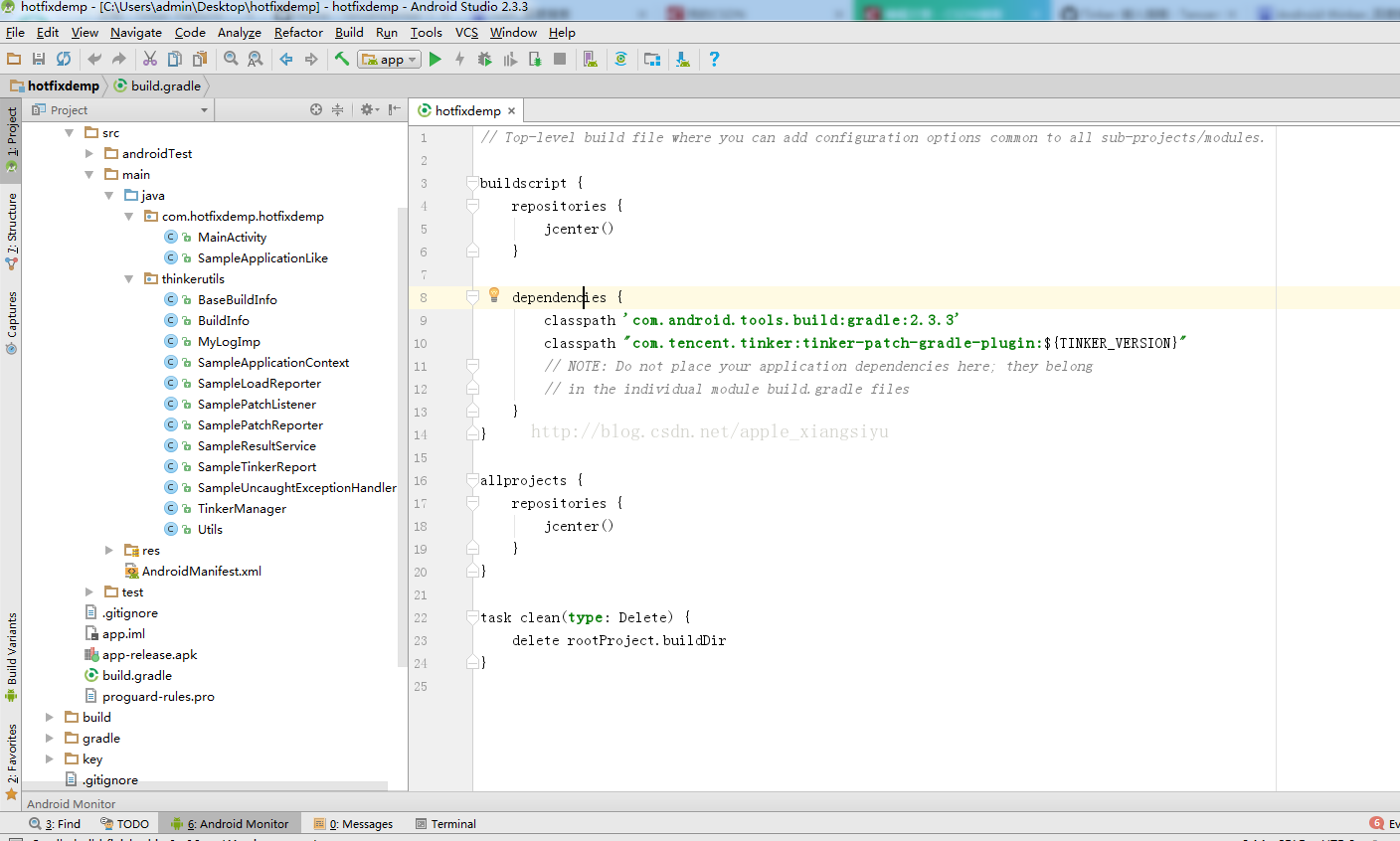Make Project with the green hammer icon

pyautogui.click(x=342, y=60)
